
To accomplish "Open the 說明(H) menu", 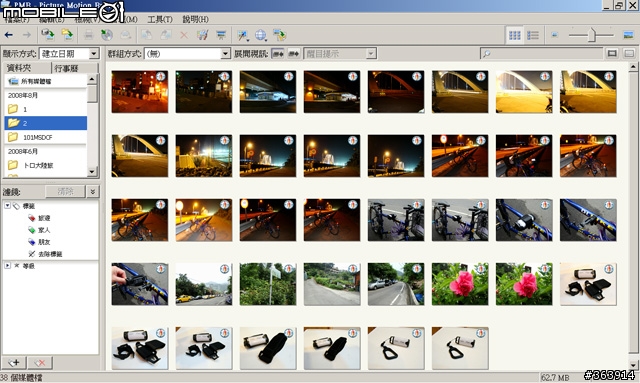I will pos(195,19).
